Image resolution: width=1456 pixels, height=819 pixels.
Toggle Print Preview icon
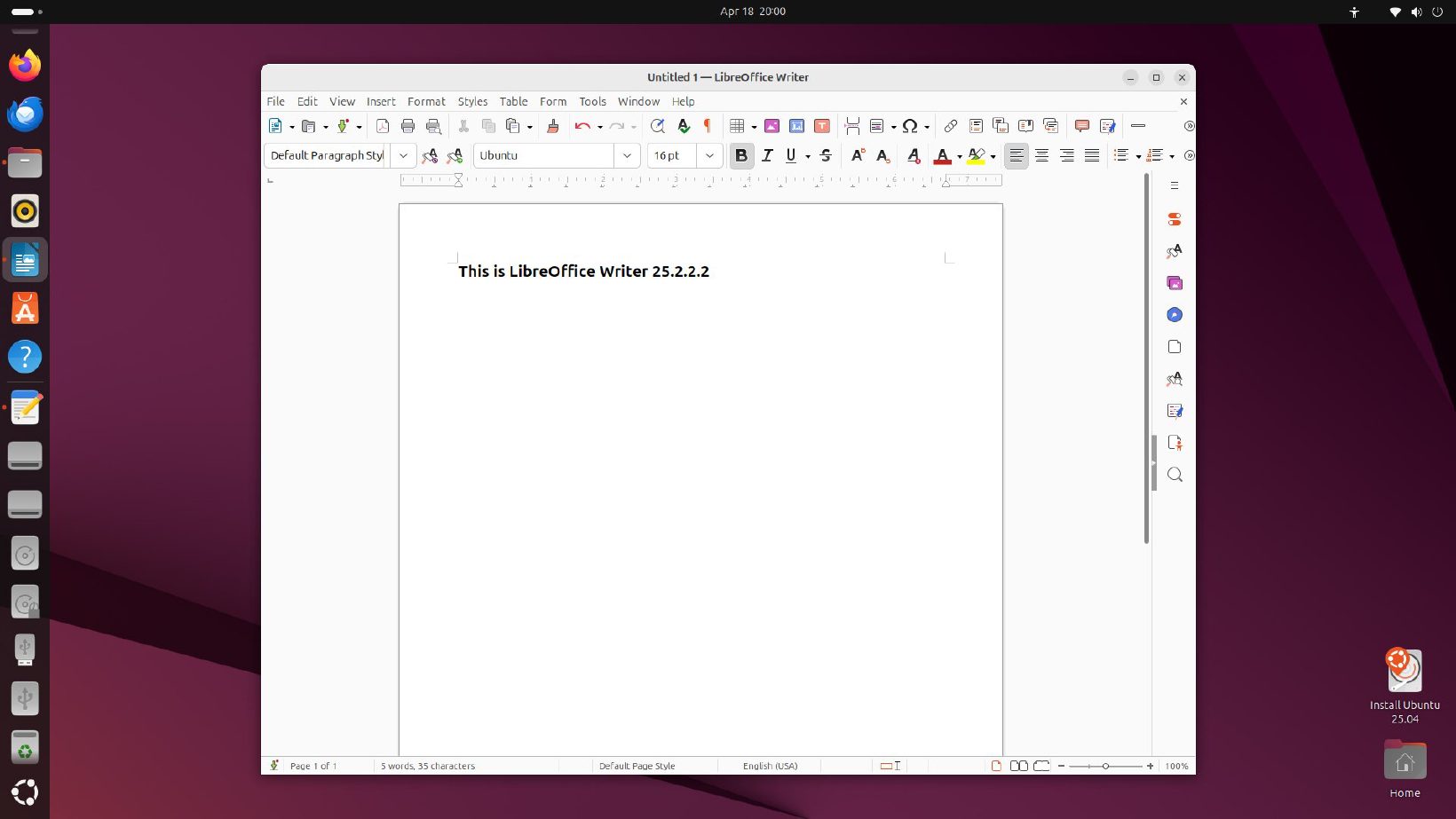coord(433,126)
